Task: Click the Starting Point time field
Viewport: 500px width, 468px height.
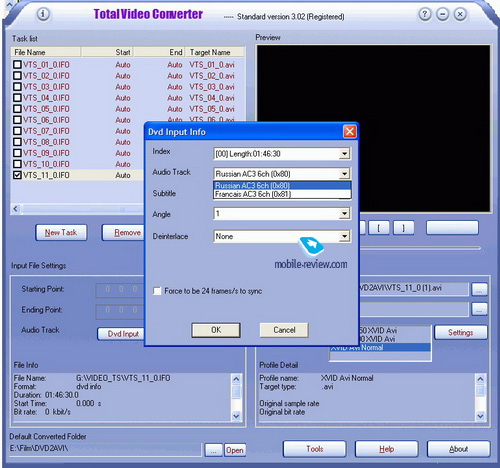Action: tap(120, 290)
